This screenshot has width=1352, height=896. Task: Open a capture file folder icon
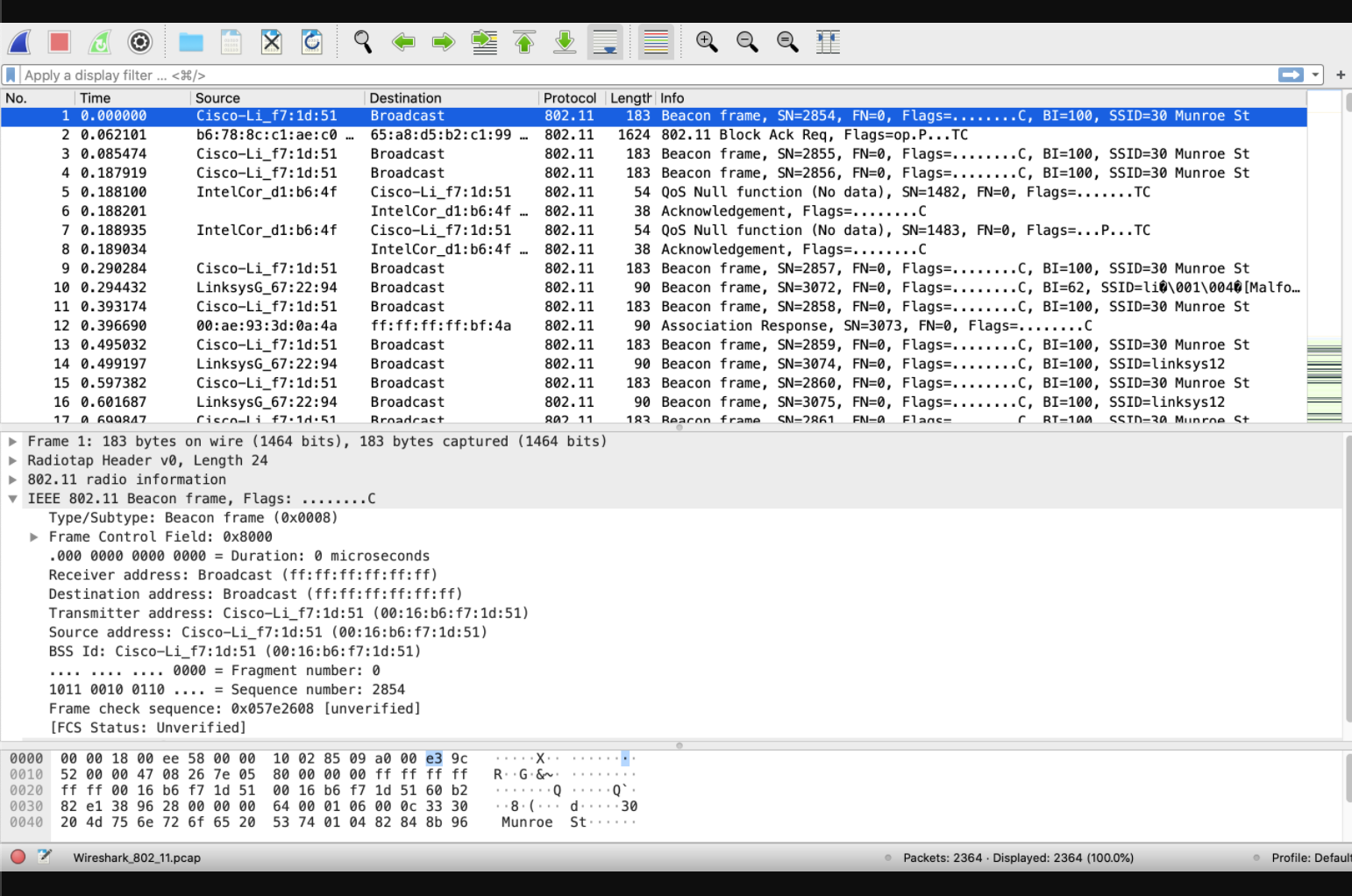tap(191, 42)
